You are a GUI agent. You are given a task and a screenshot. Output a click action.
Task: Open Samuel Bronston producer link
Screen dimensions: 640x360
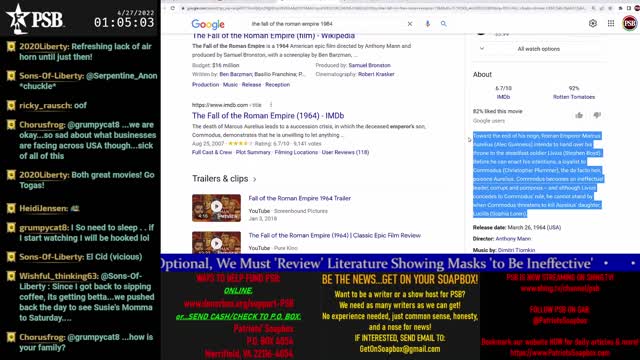(x=369, y=65)
